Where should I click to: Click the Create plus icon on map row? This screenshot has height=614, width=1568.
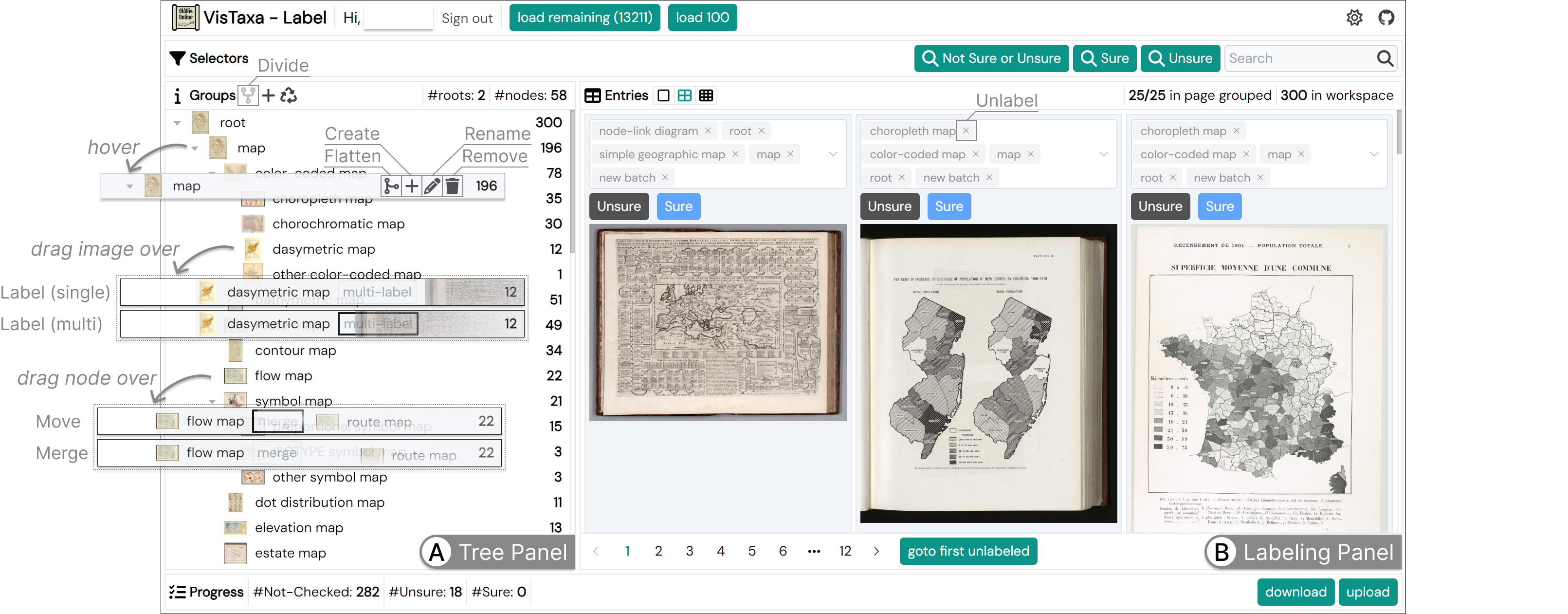click(412, 186)
